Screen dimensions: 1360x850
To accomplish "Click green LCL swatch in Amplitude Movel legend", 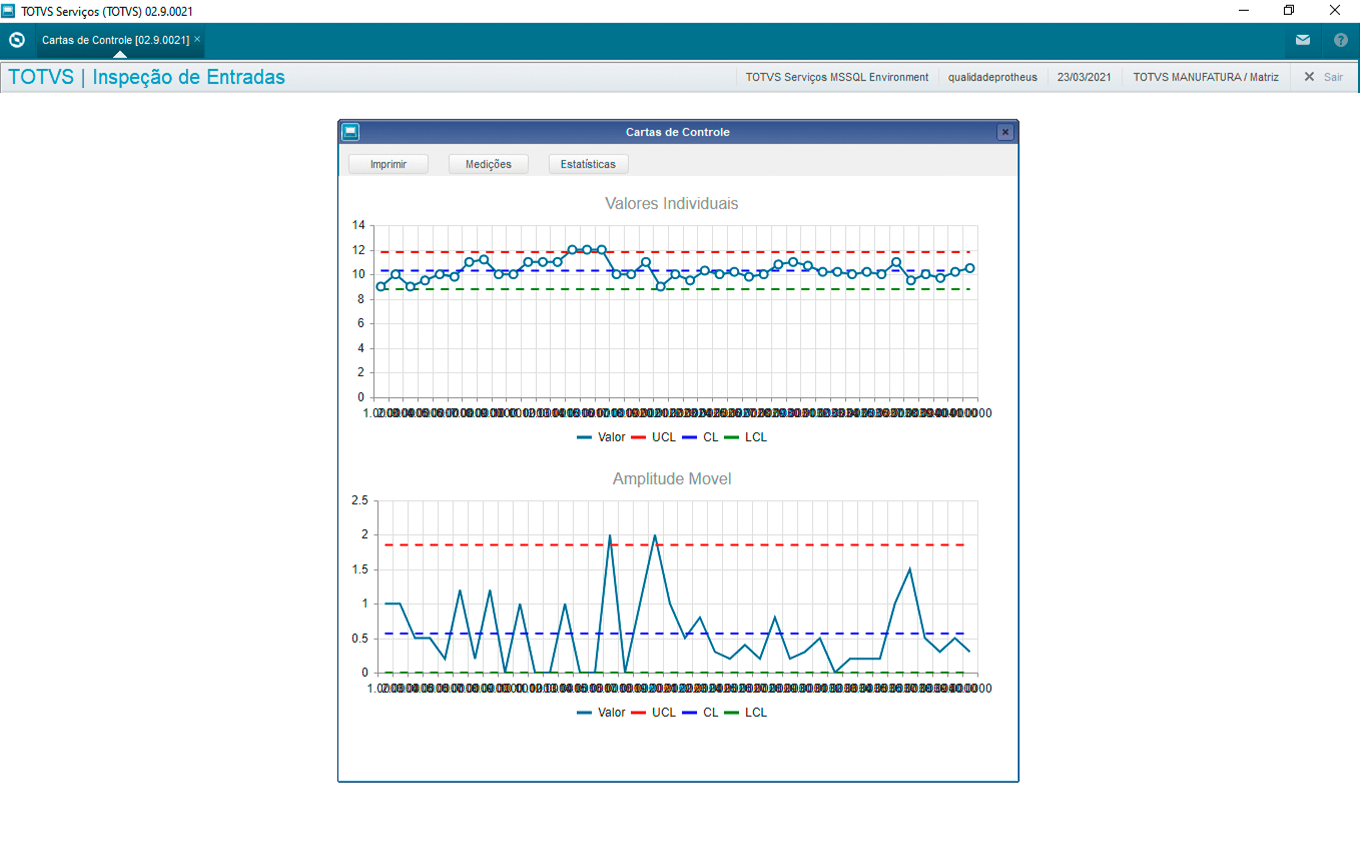I will point(732,713).
